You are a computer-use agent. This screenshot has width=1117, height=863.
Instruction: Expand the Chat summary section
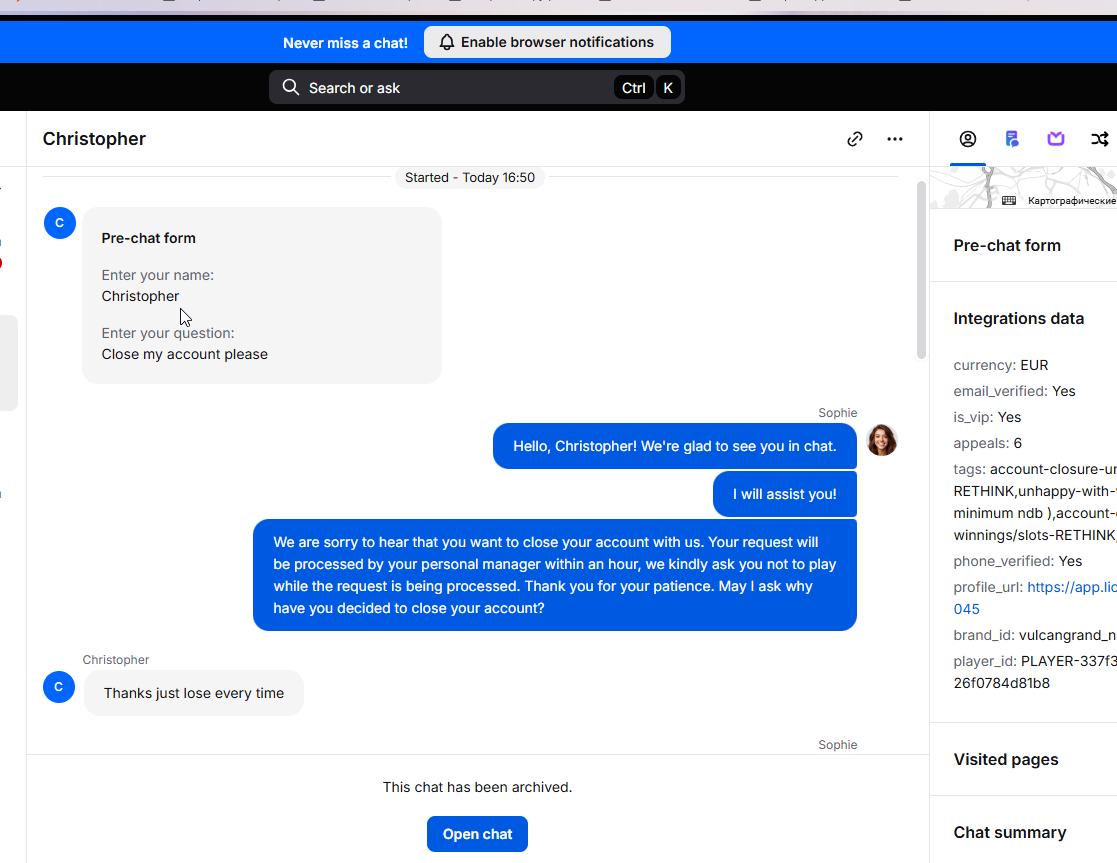coord(1010,832)
